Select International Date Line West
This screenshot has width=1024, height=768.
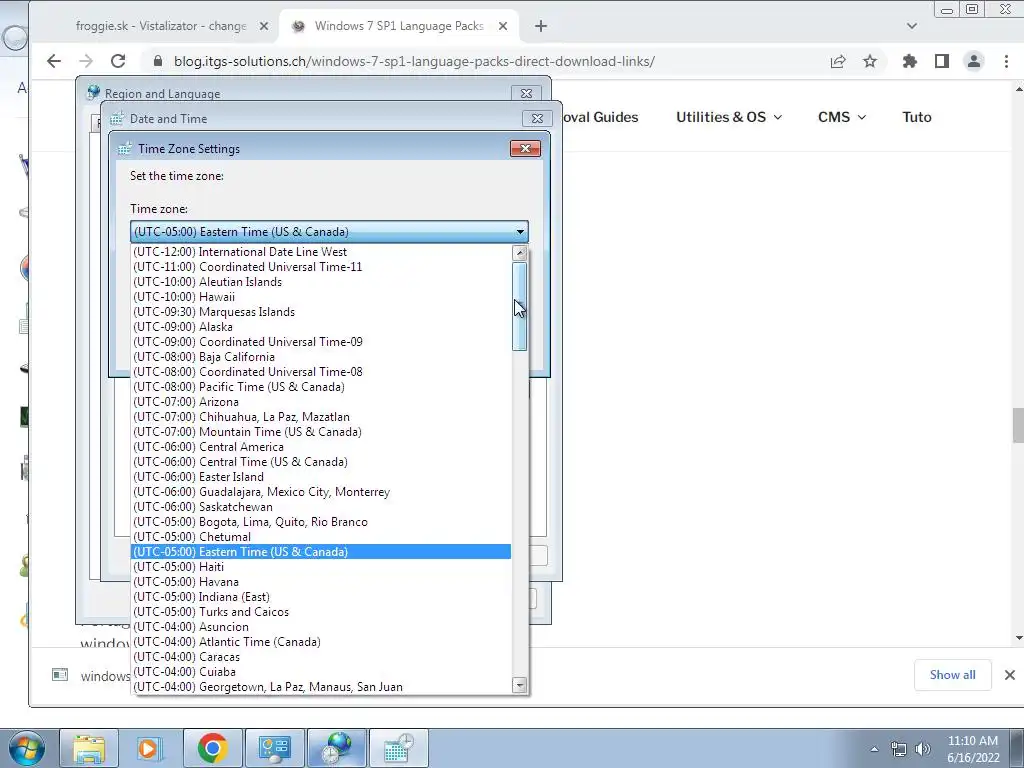[321, 252]
